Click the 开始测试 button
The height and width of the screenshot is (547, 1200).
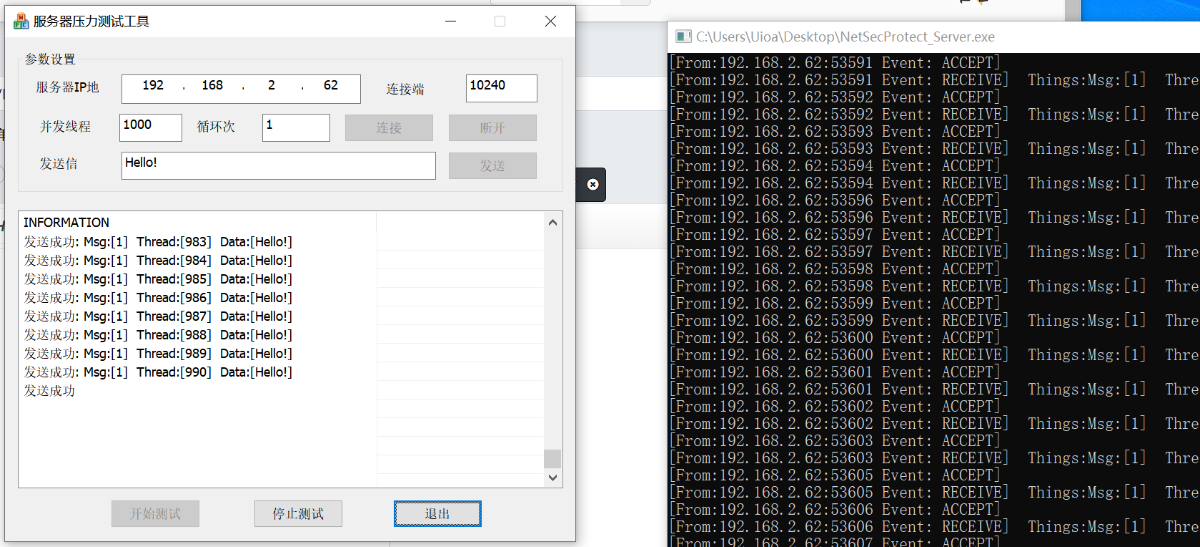[155, 514]
